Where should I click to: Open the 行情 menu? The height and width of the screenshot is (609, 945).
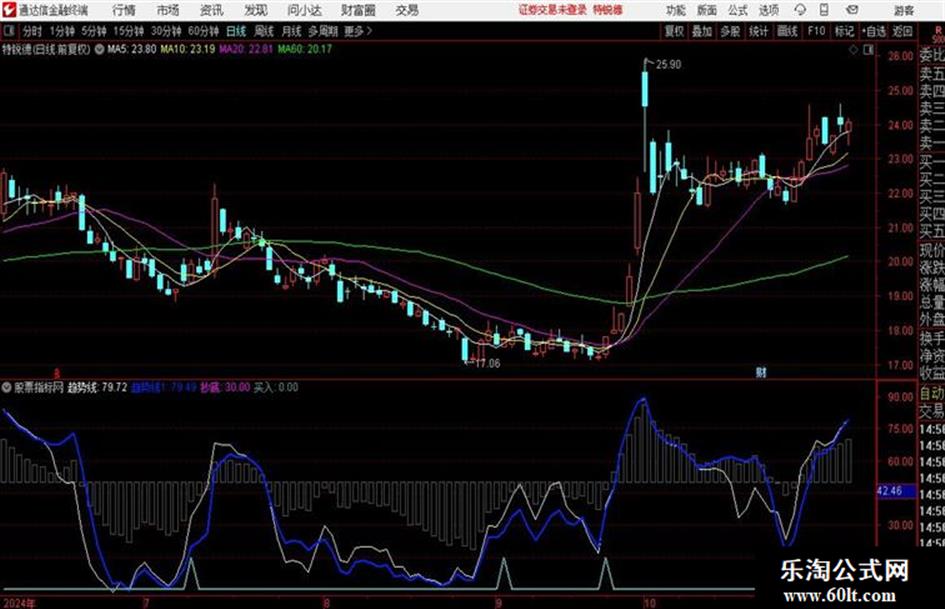pos(124,10)
